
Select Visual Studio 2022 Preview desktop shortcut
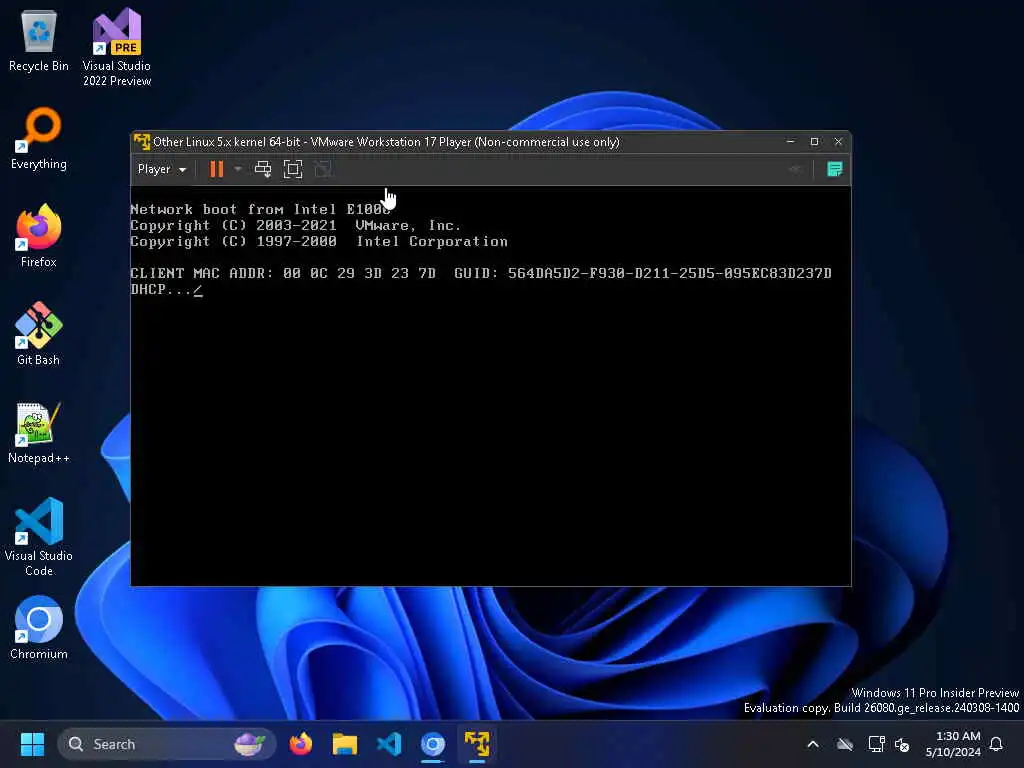click(117, 47)
